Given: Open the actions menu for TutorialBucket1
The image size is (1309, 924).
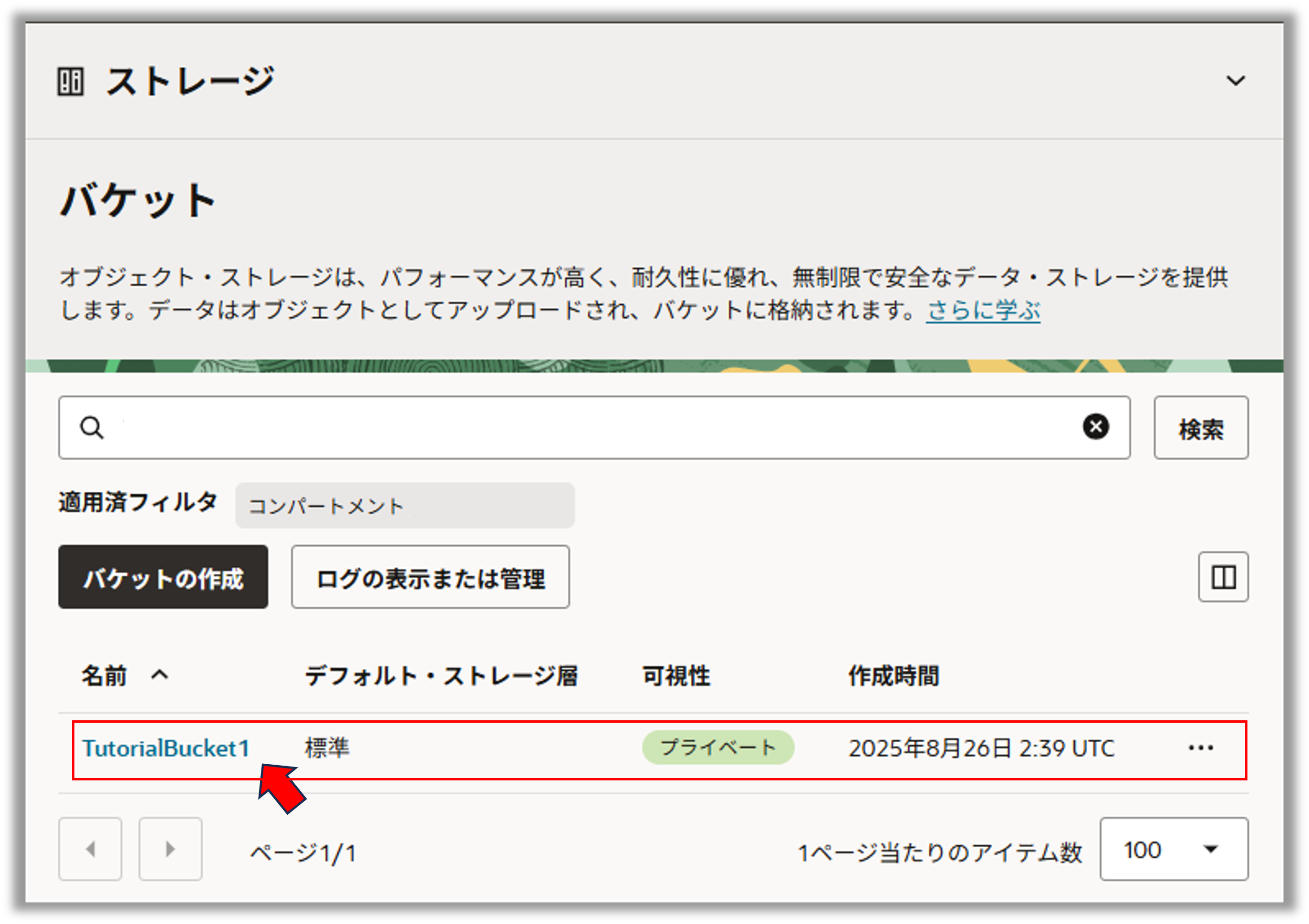Looking at the screenshot, I should point(1202,748).
